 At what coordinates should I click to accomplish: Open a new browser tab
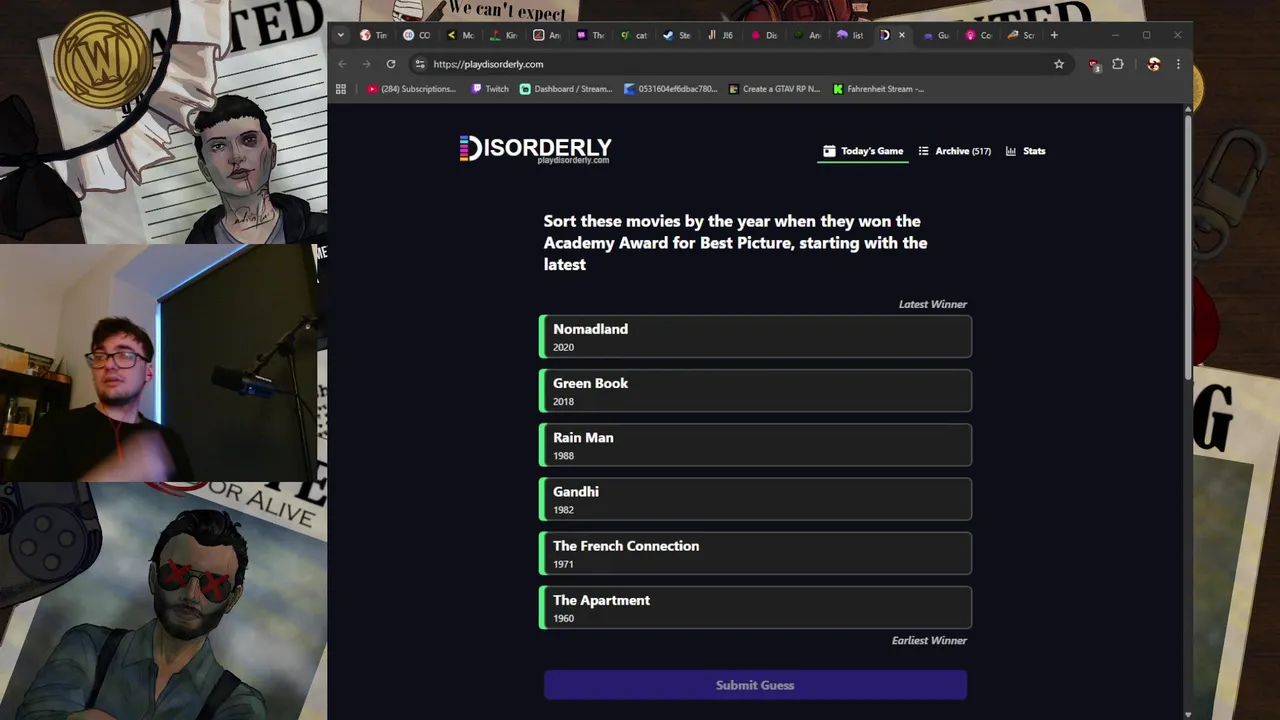point(1054,35)
